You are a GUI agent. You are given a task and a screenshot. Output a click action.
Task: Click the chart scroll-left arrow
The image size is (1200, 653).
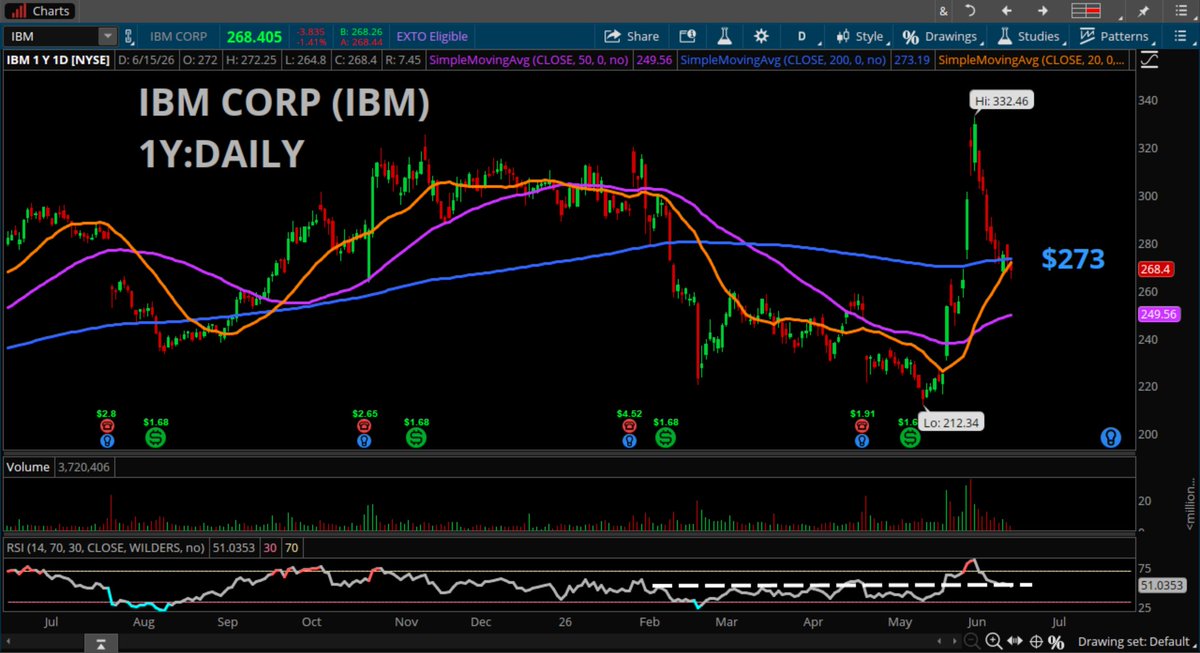[x=940, y=641]
